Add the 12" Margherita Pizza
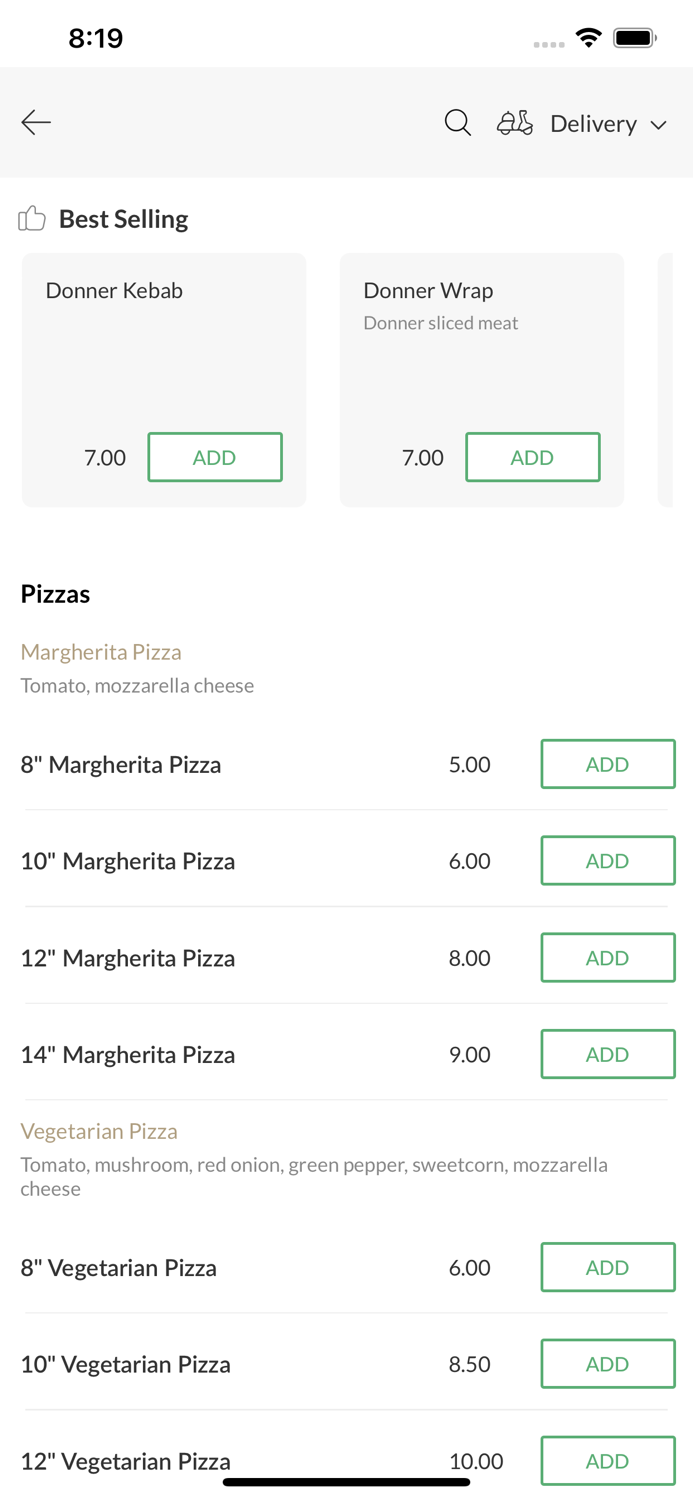This screenshot has height=1500, width=693. 608,957
